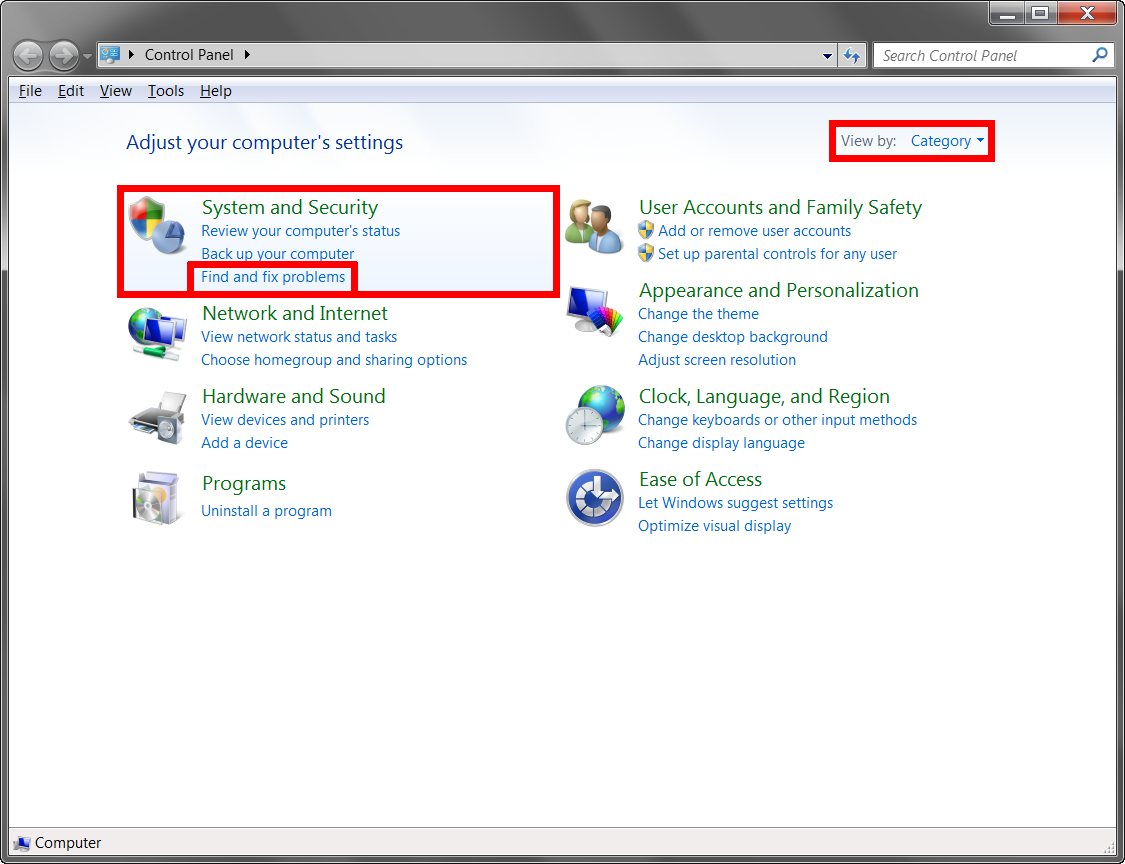This screenshot has height=864, width=1125.
Task: Open the Programs disc box icon
Action: (158, 497)
